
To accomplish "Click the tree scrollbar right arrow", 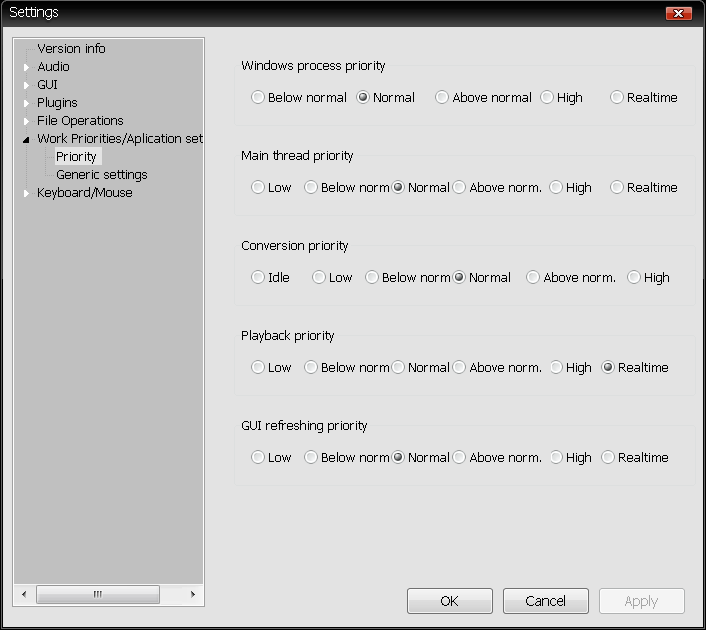I will click(x=193, y=594).
